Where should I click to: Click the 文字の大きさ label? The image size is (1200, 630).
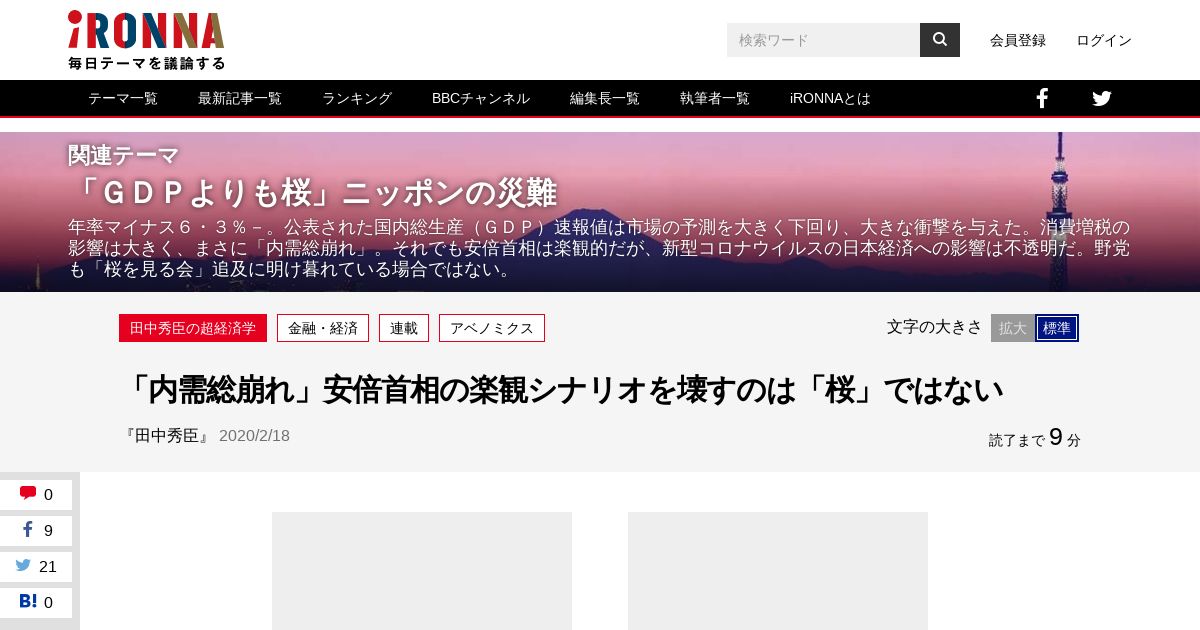(934, 327)
